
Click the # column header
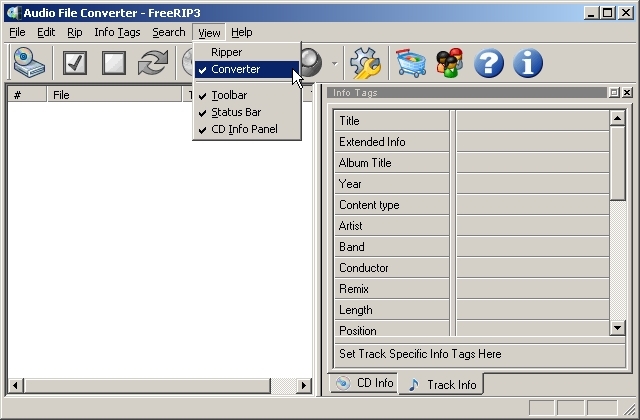pyautogui.click(x=27, y=95)
